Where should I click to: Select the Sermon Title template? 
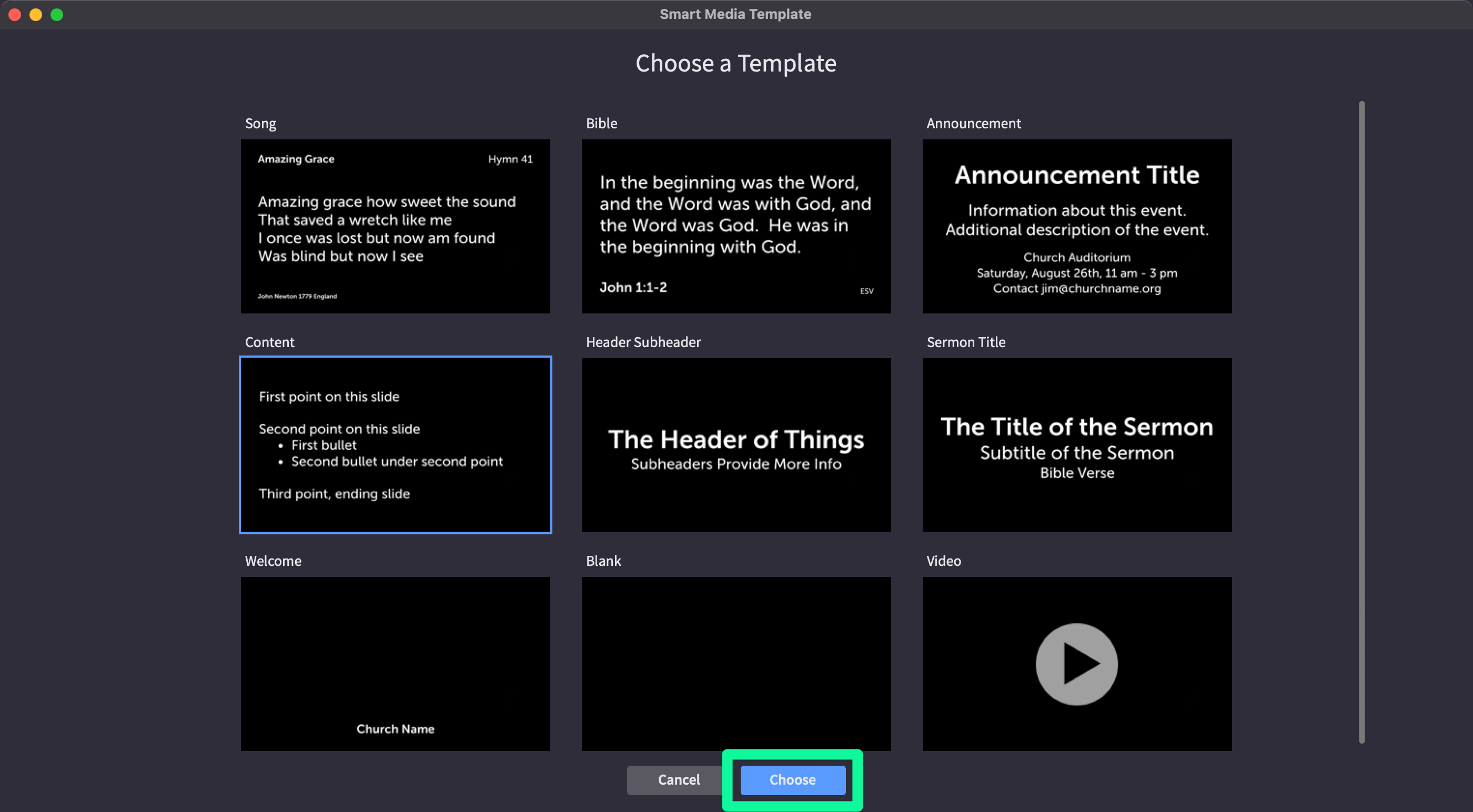1077,445
